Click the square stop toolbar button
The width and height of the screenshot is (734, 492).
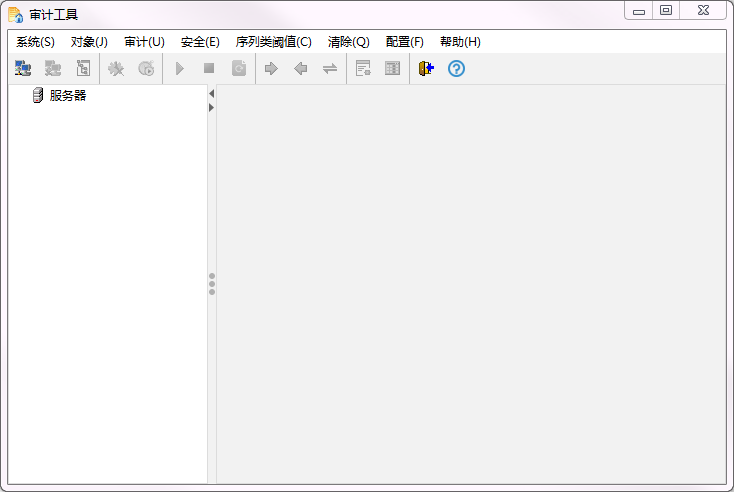[209, 68]
